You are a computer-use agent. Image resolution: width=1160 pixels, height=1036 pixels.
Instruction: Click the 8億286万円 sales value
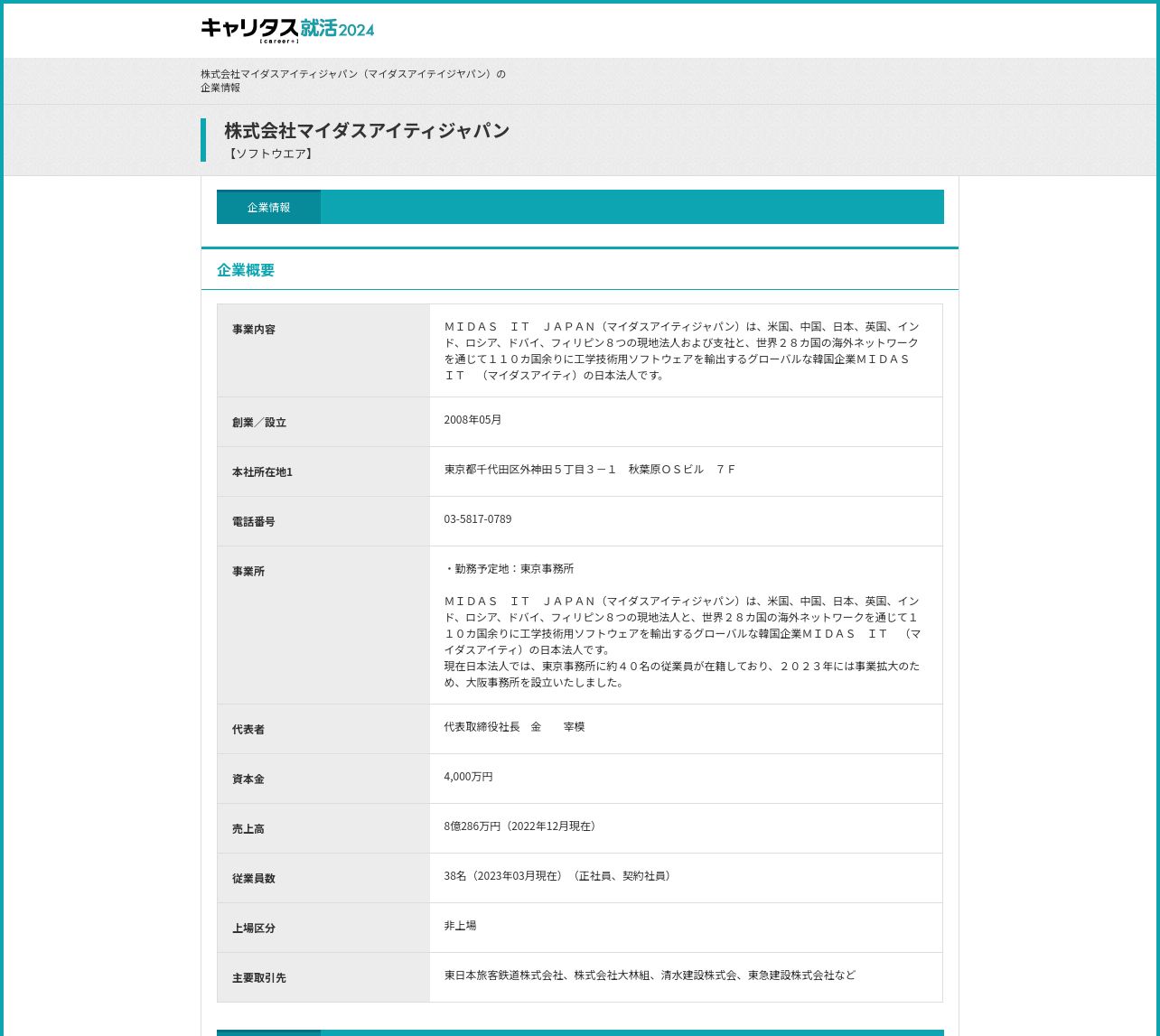tap(522, 826)
